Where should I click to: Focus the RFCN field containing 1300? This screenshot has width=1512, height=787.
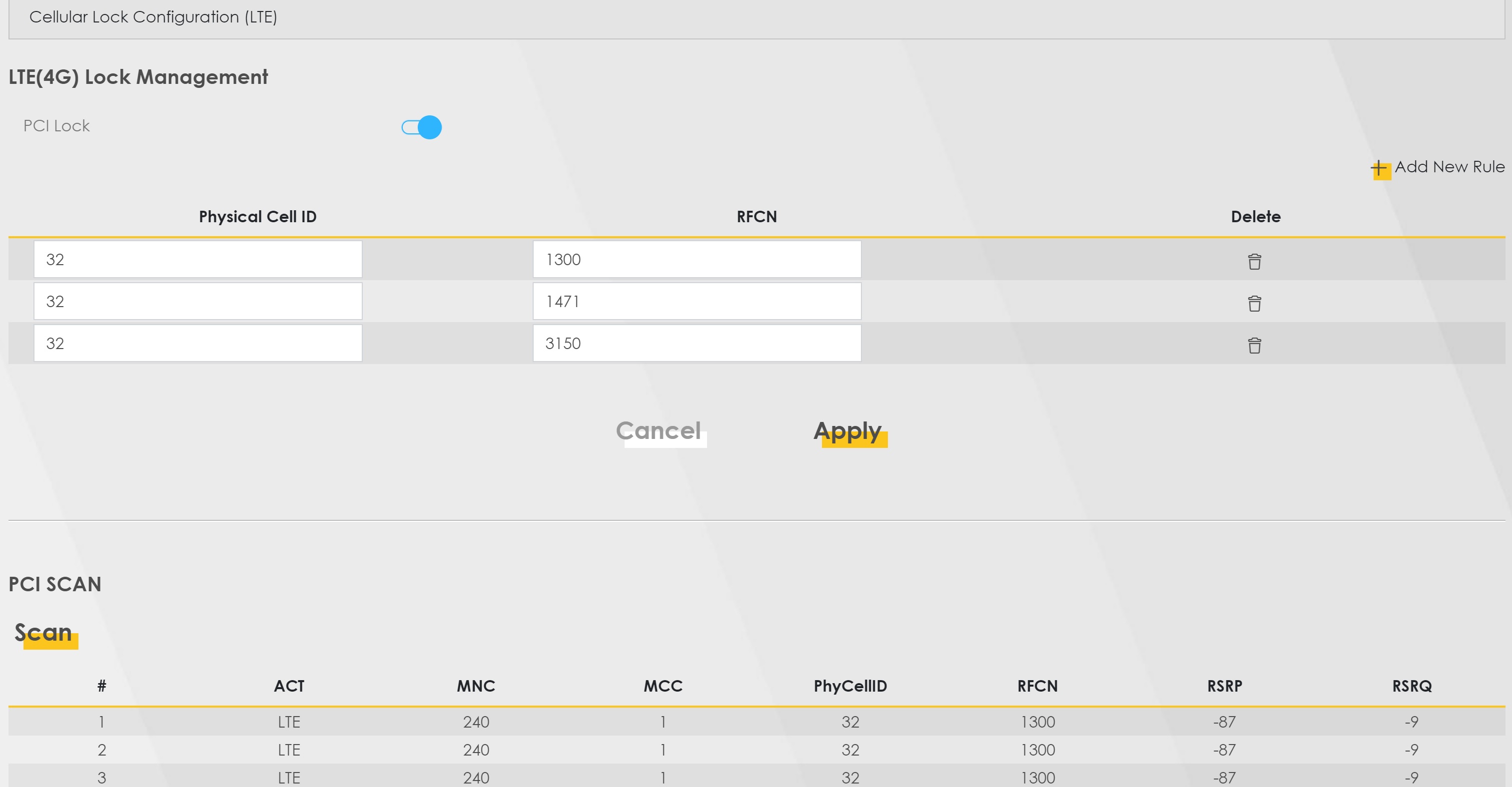click(x=697, y=259)
